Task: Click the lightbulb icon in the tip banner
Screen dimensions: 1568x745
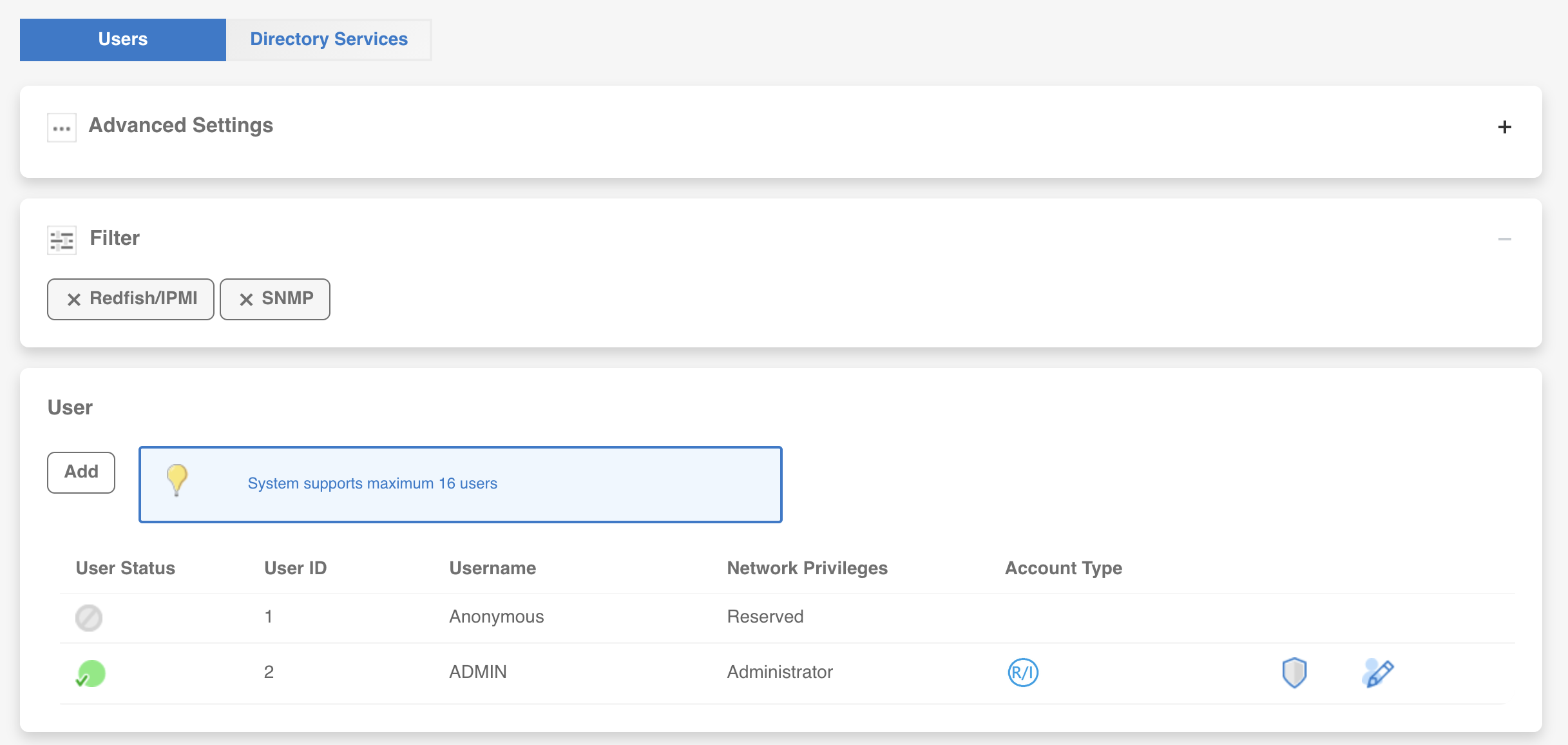Action: [x=177, y=479]
